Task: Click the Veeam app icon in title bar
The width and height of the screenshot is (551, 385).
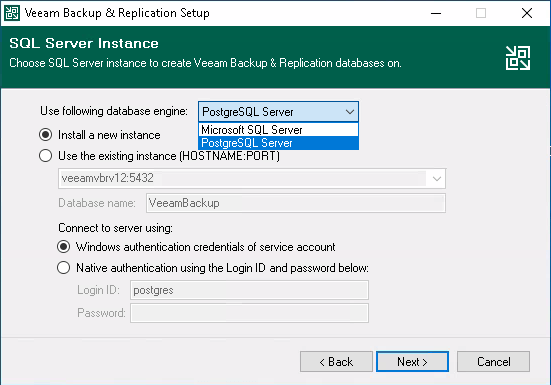Action: pos(12,13)
